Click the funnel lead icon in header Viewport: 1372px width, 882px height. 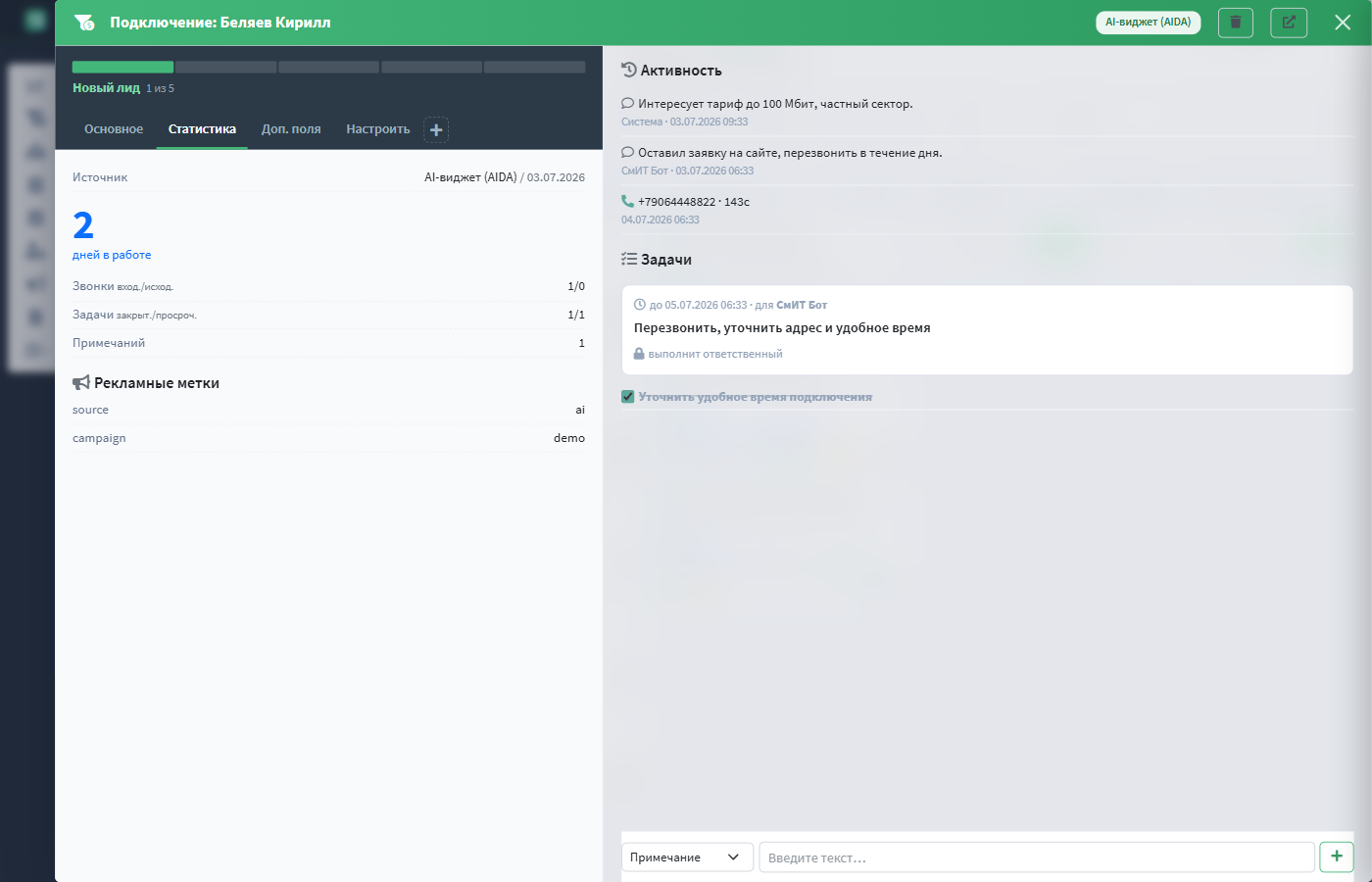click(84, 23)
